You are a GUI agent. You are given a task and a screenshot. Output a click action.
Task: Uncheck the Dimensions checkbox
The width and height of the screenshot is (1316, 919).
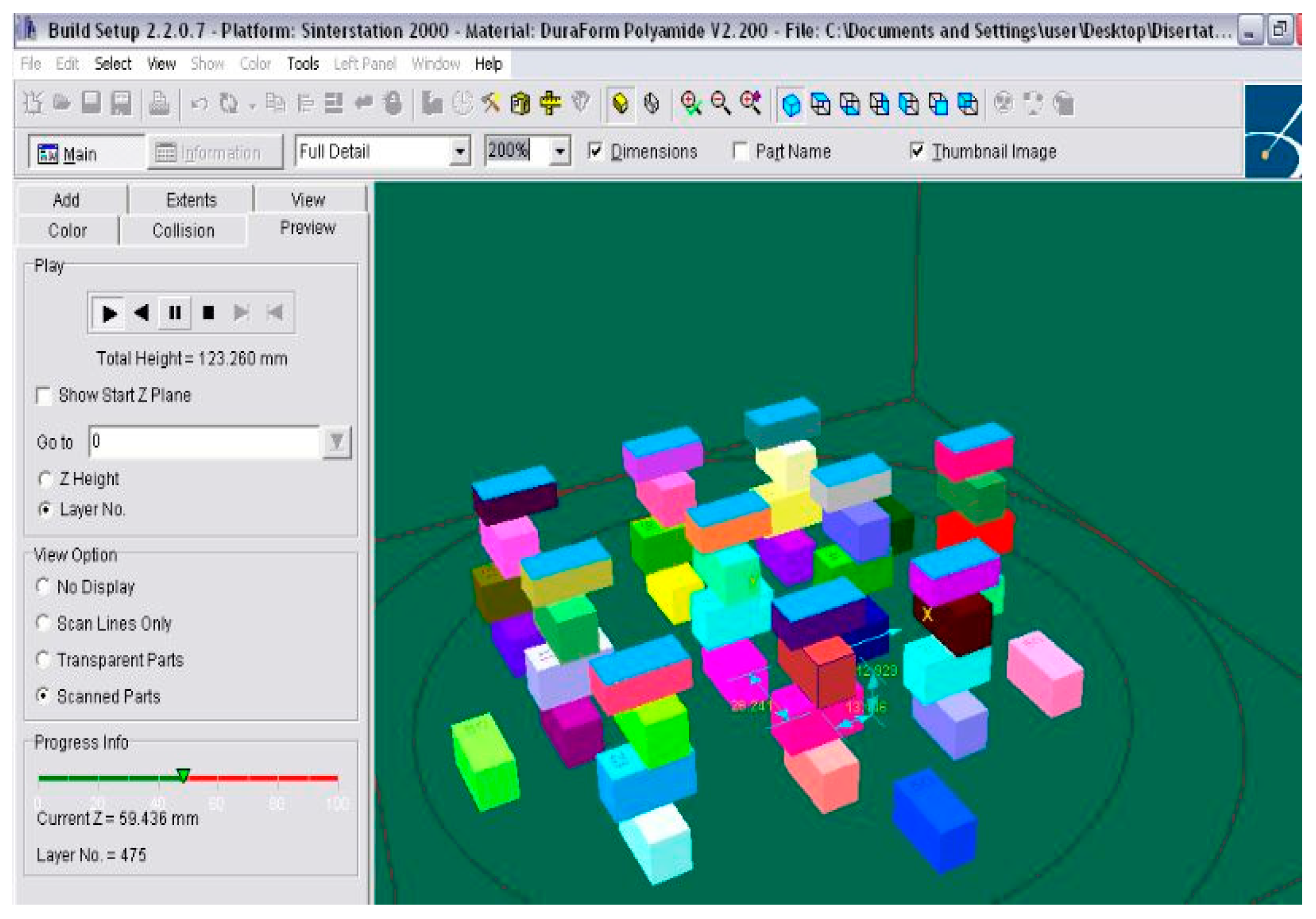click(x=595, y=150)
